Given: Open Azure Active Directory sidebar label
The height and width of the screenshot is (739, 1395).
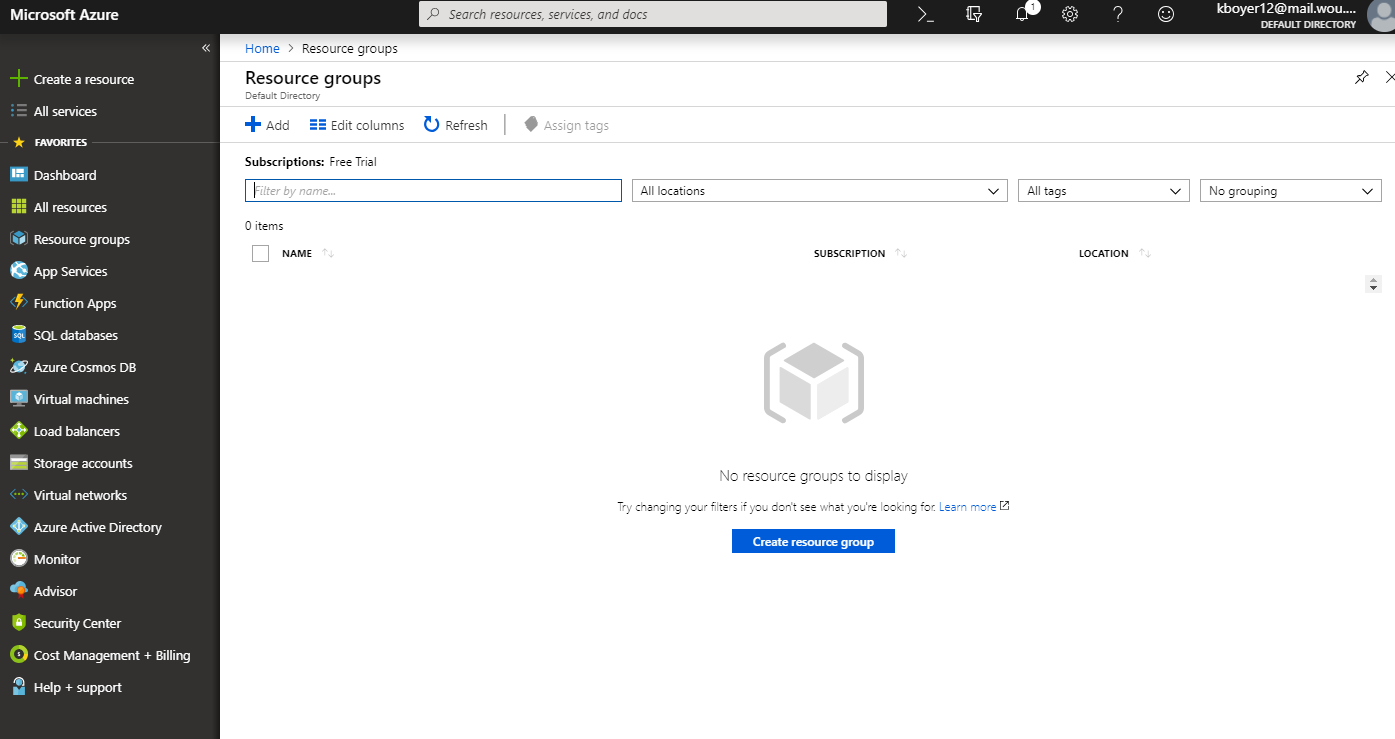Looking at the screenshot, I should click(x=98, y=527).
